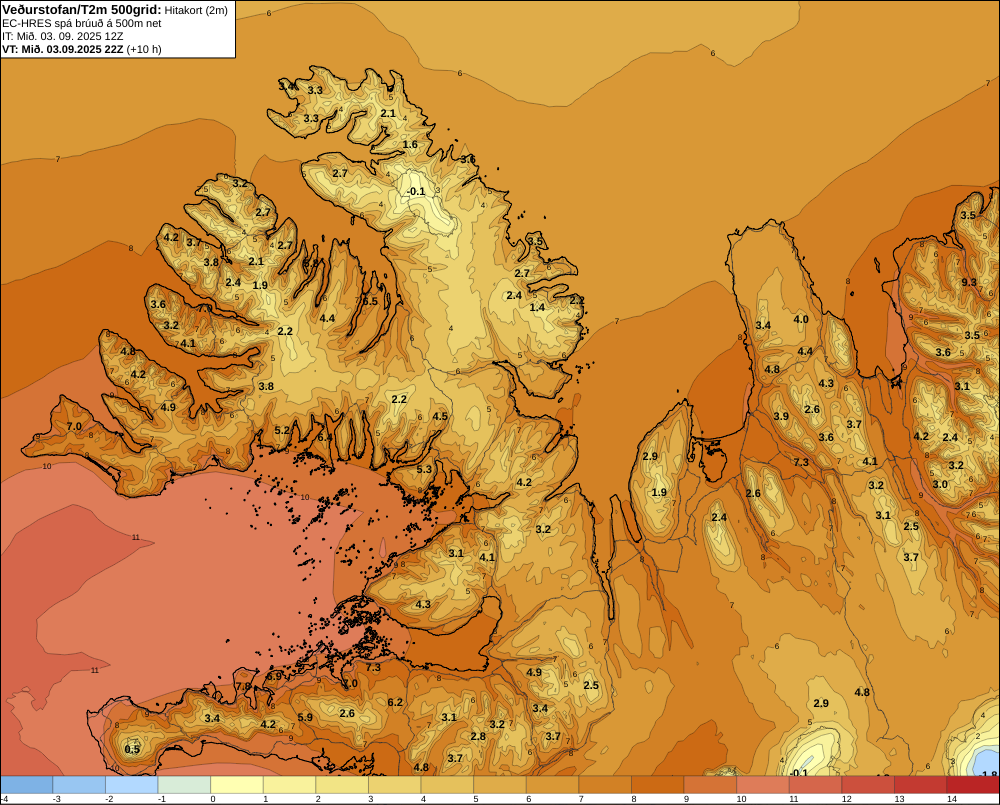Pick the light blue legend swatch between -2 and -1
The image size is (1000, 805).
[131, 785]
